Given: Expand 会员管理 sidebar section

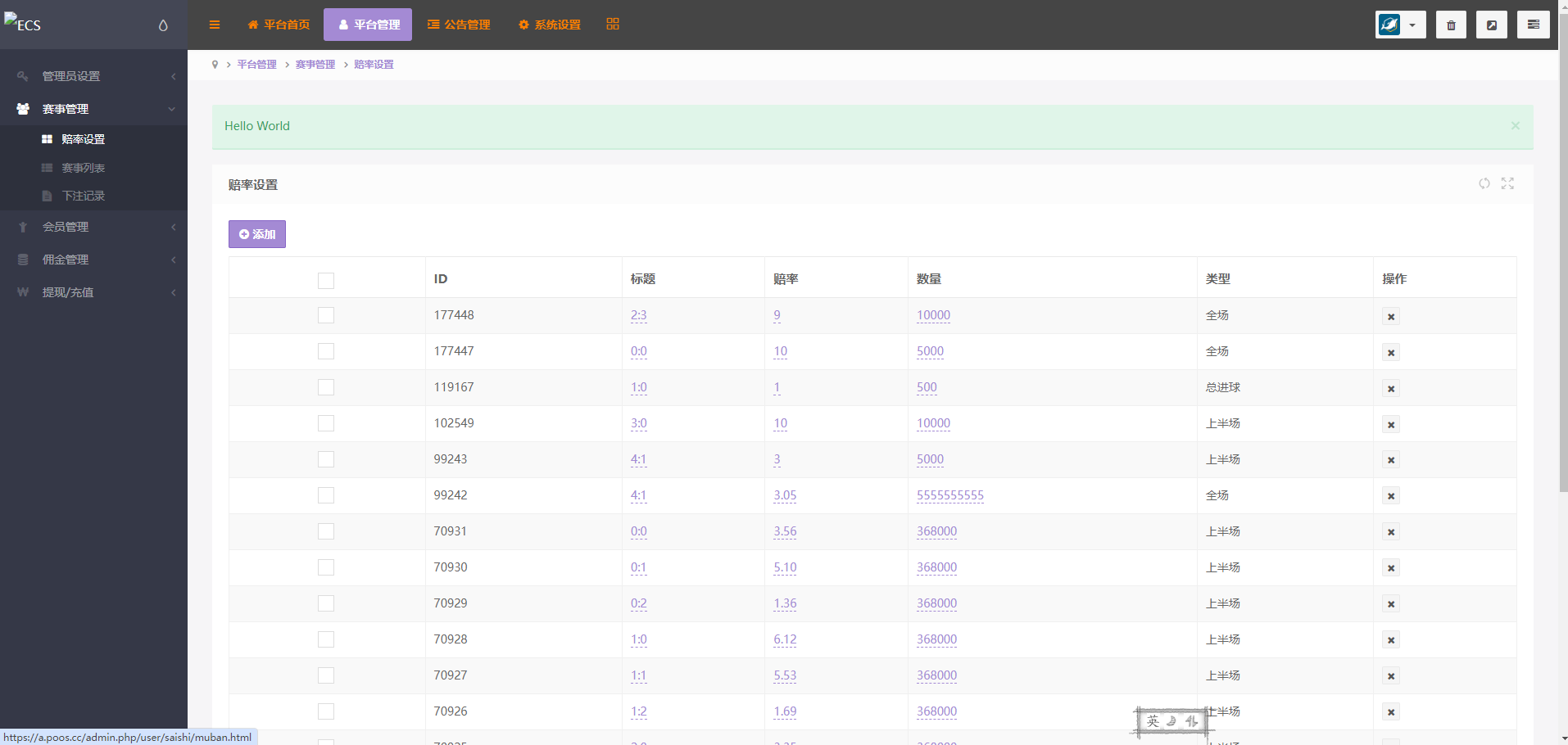Looking at the screenshot, I should [94, 227].
